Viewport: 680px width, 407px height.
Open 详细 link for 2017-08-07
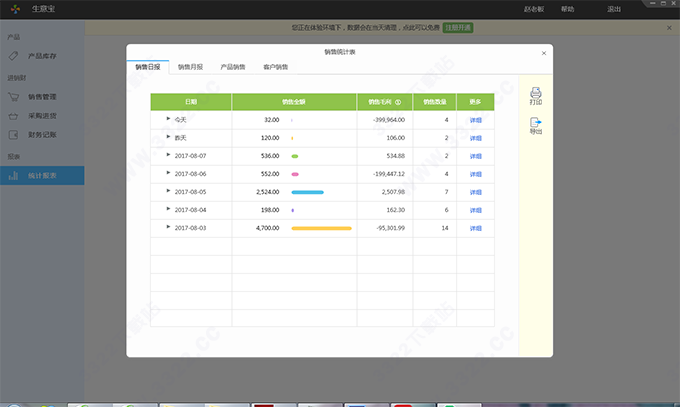(x=476, y=156)
